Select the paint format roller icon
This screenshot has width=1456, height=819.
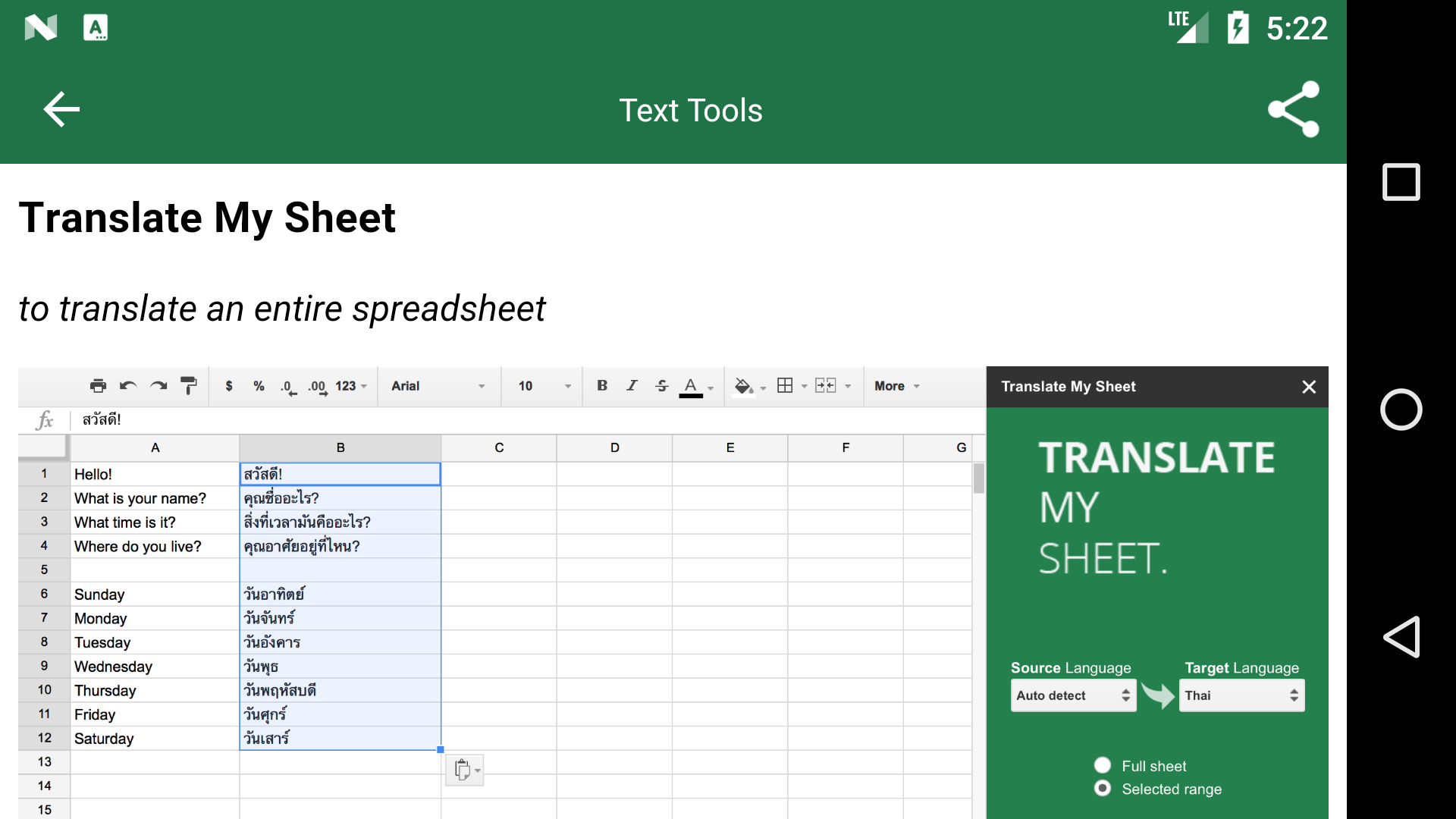pos(189,386)
